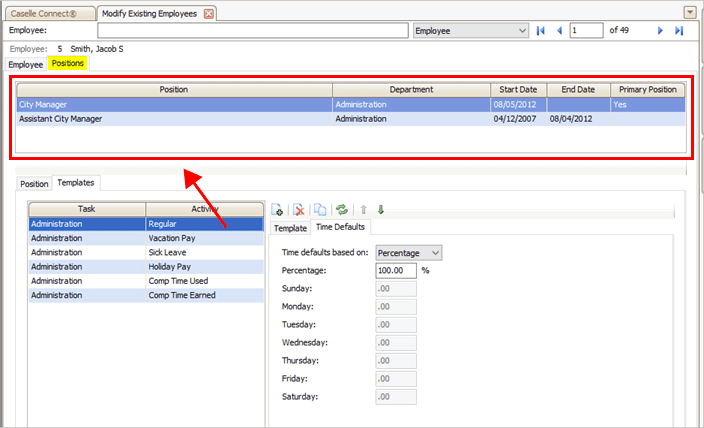This screenshot has height=428, width=704.
Task: Open the Employee search type dropdown
Action: [521, 31]
